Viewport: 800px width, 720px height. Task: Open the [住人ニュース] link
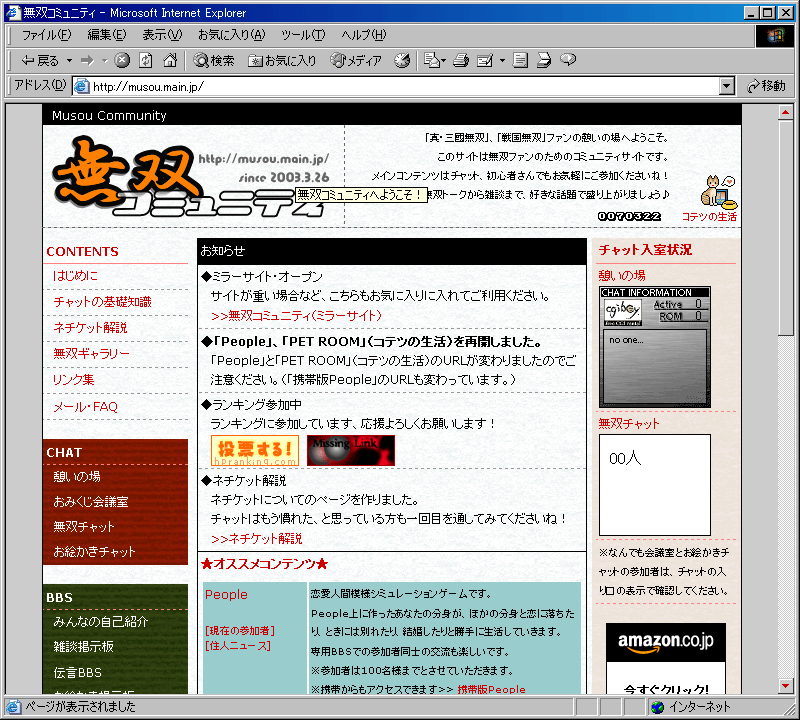click(x=237, y=646)
